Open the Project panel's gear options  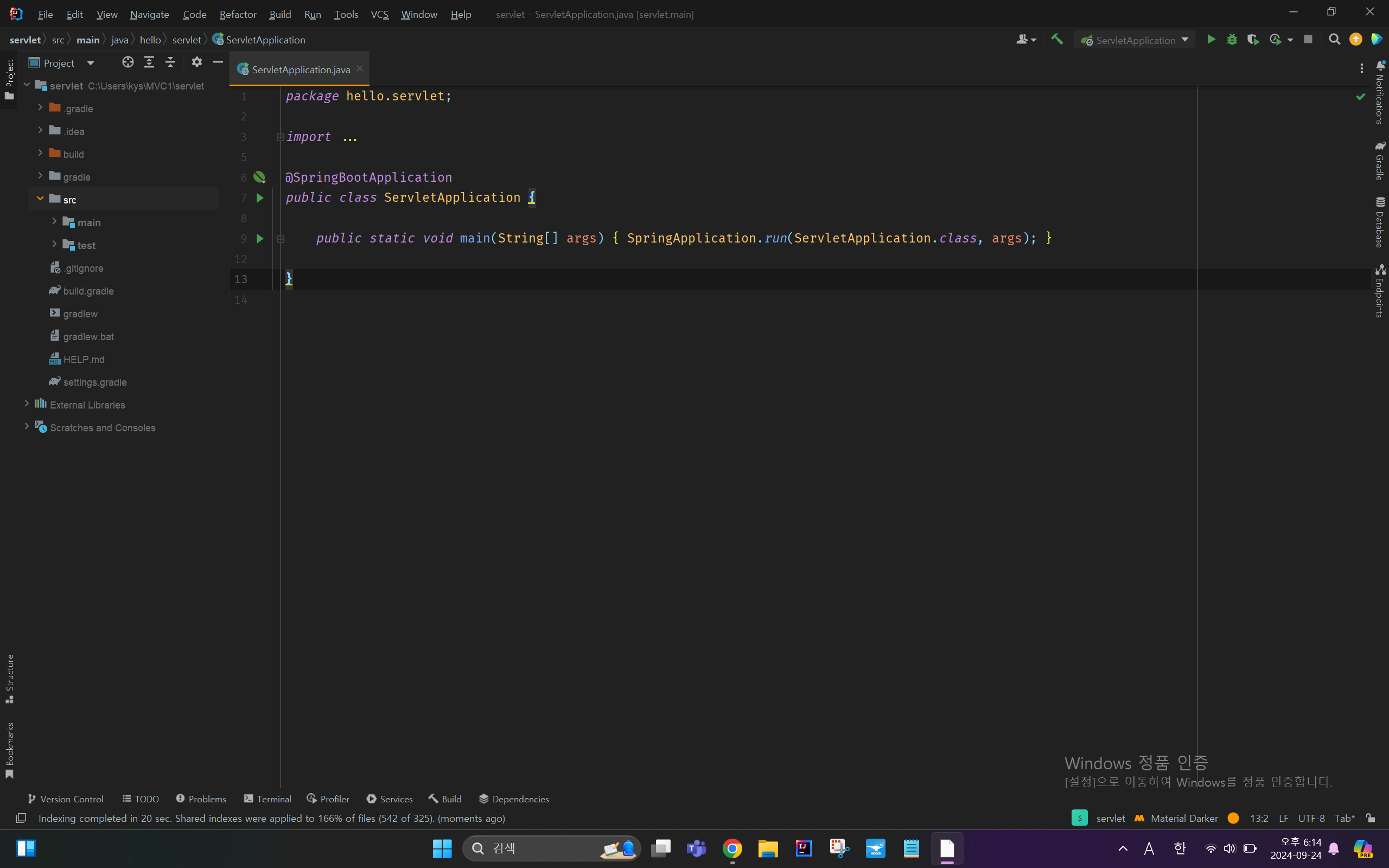(197, 62)
